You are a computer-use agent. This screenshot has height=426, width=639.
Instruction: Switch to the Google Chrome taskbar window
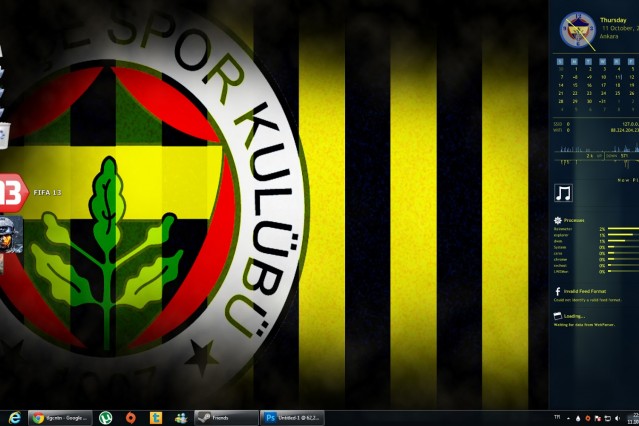tap(60, 417)
